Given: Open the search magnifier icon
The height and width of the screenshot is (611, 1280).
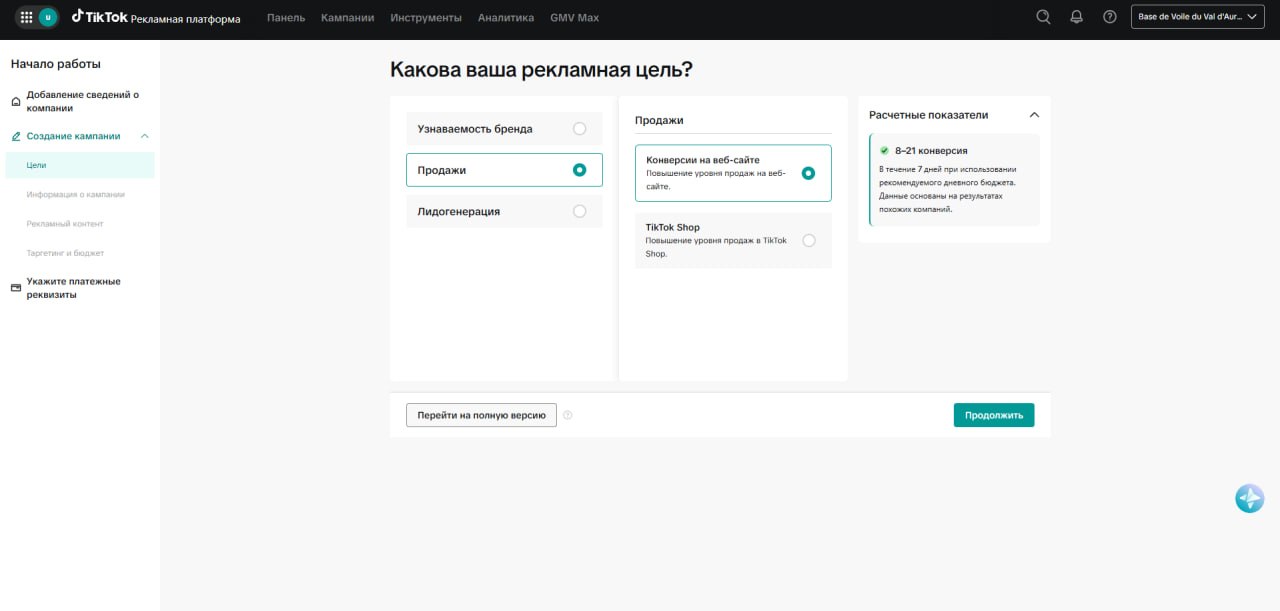Looking at the screenshot, I should [x=1044, y=17].
